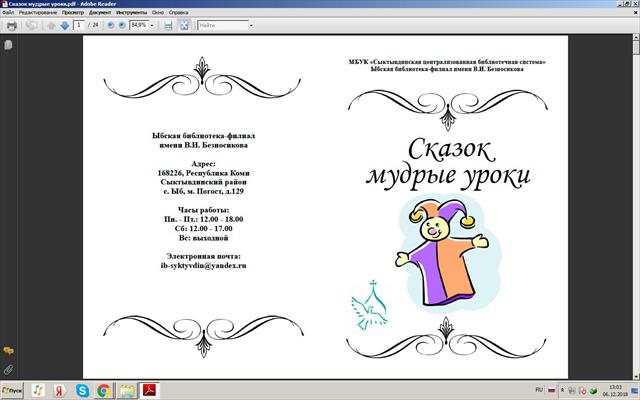
Task: Open the Просмотр menu
Action: coord(72,13)
